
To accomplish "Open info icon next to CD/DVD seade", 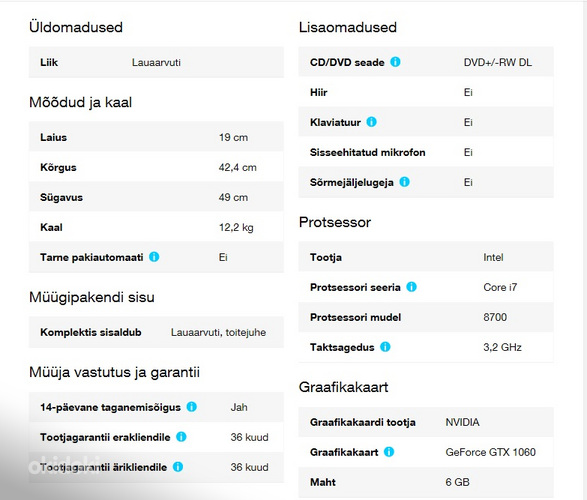I will [x=395, y=62].
